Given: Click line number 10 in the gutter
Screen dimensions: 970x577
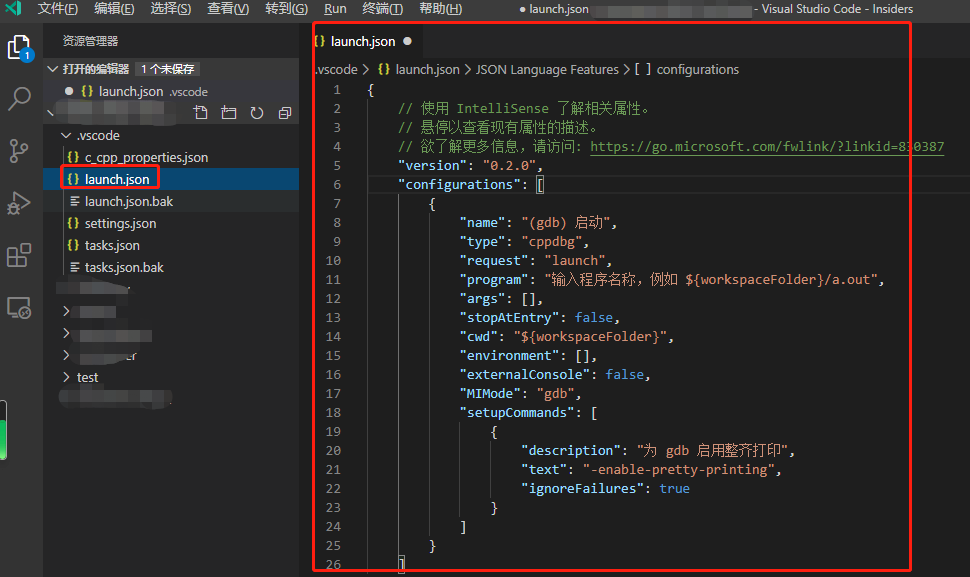Looking at the screenshot, I should coord(333,260).
